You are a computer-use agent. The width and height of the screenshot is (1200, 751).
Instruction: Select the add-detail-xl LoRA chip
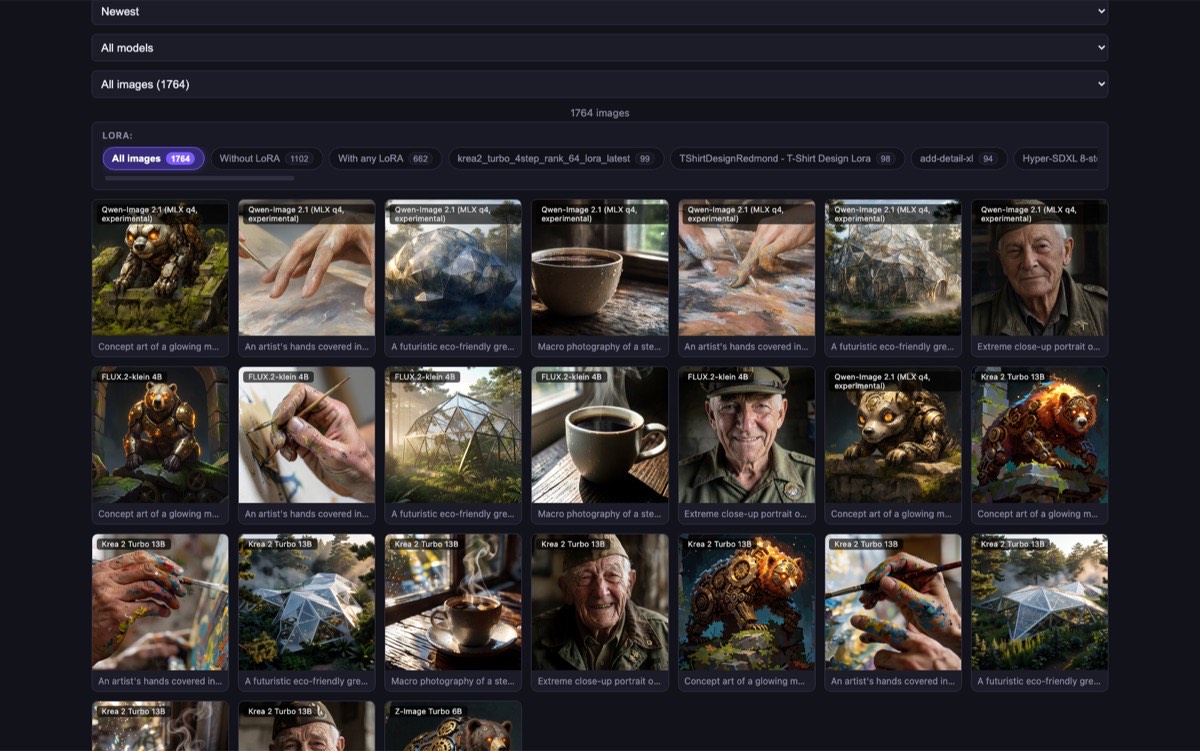(x=958, y=159)
